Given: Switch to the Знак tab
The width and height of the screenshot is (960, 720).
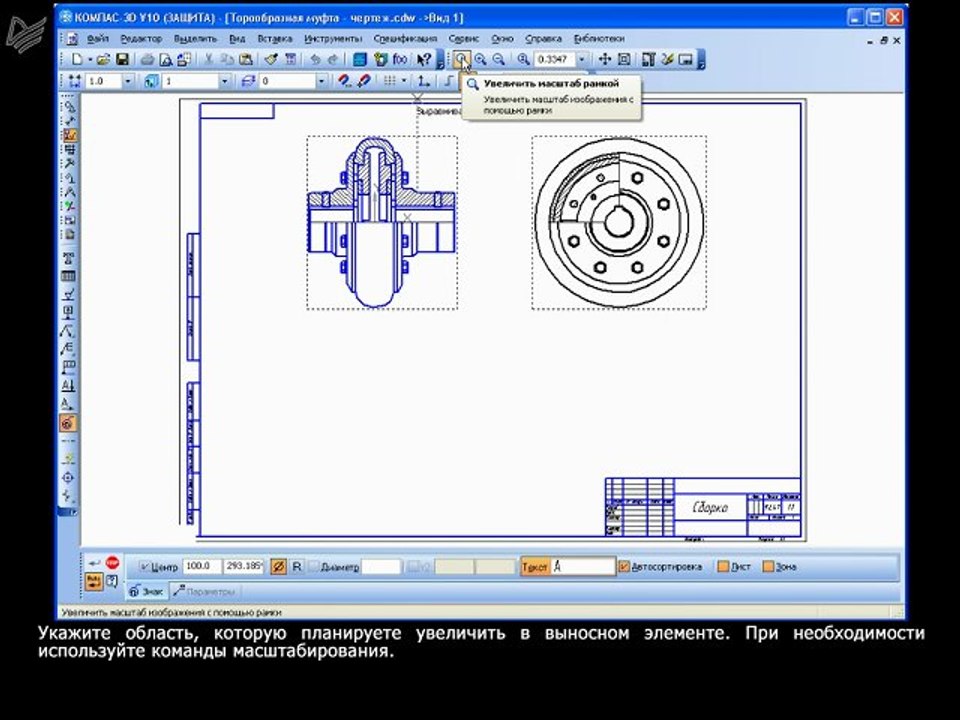Looking at the screenshot, I should pos(146,591).
